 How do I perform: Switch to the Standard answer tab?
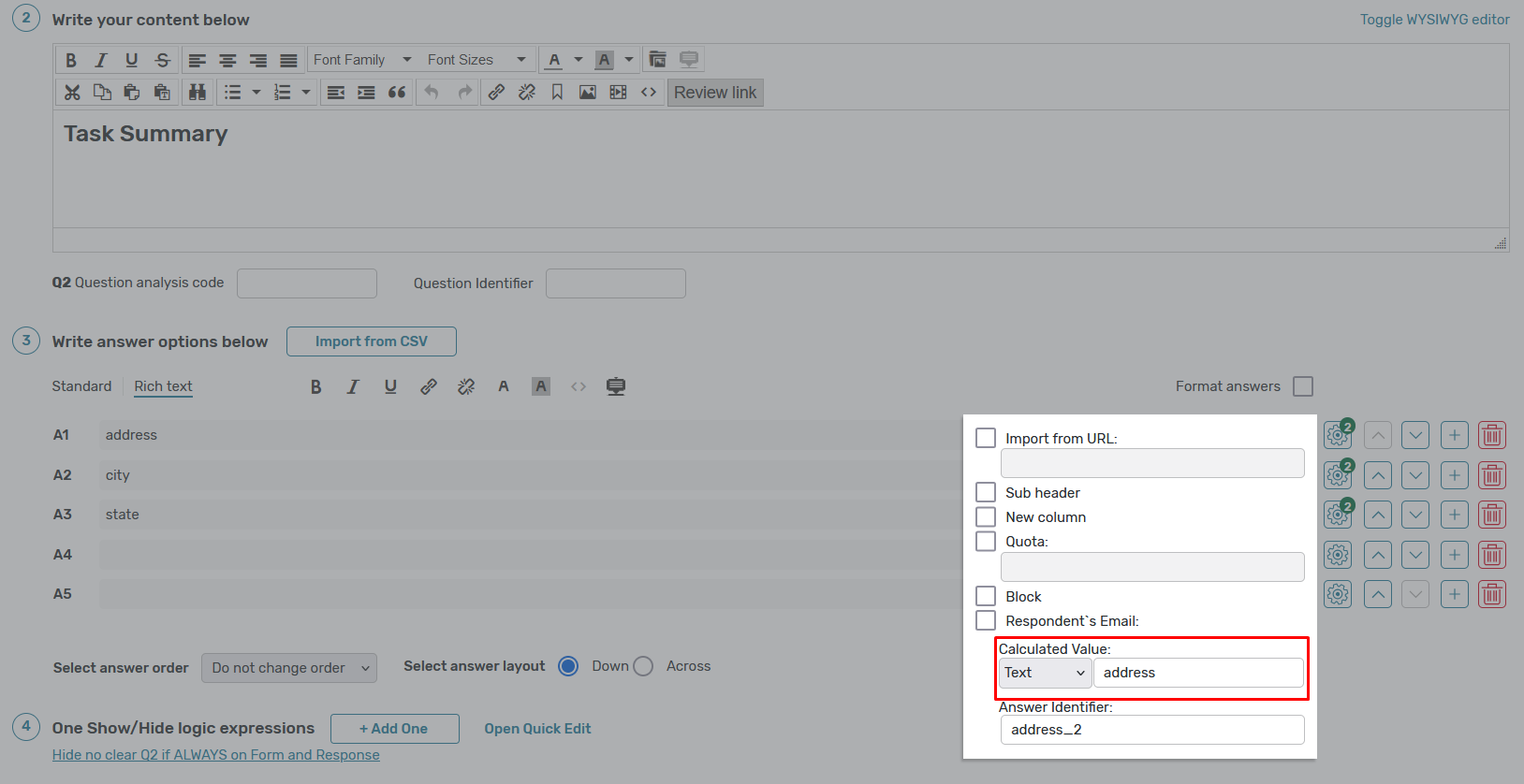[81, 386]
